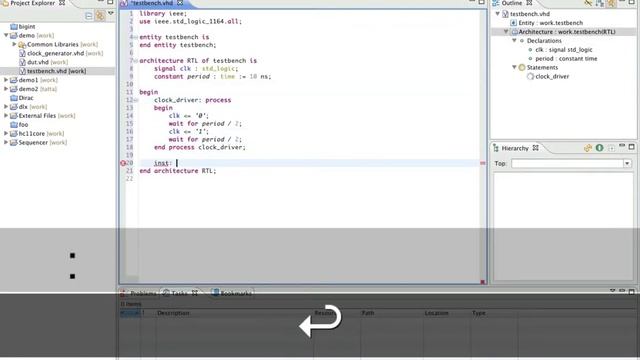Open clock_generator.vhd file

56,53
